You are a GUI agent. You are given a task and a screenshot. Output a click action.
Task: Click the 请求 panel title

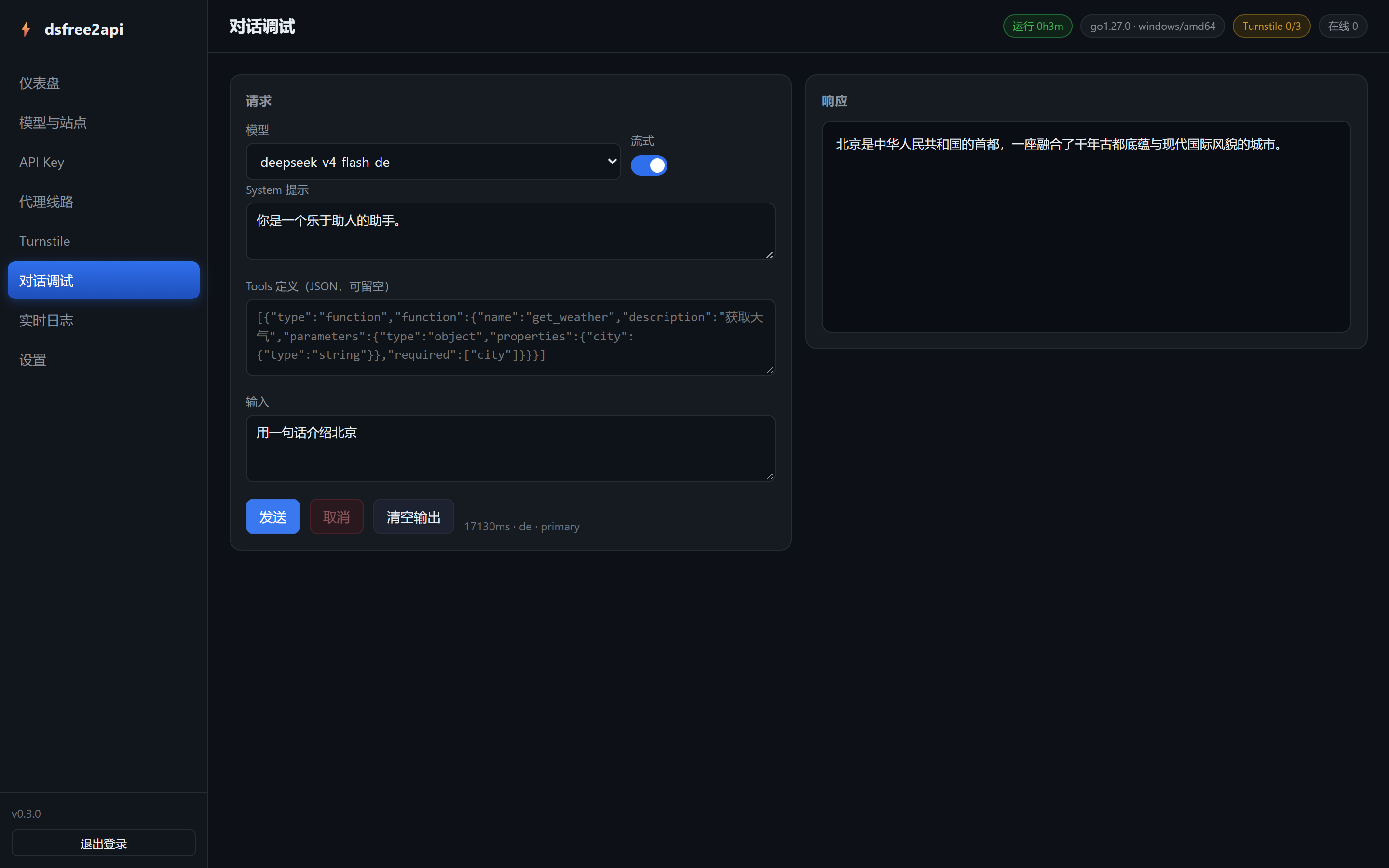click(259, 101)
